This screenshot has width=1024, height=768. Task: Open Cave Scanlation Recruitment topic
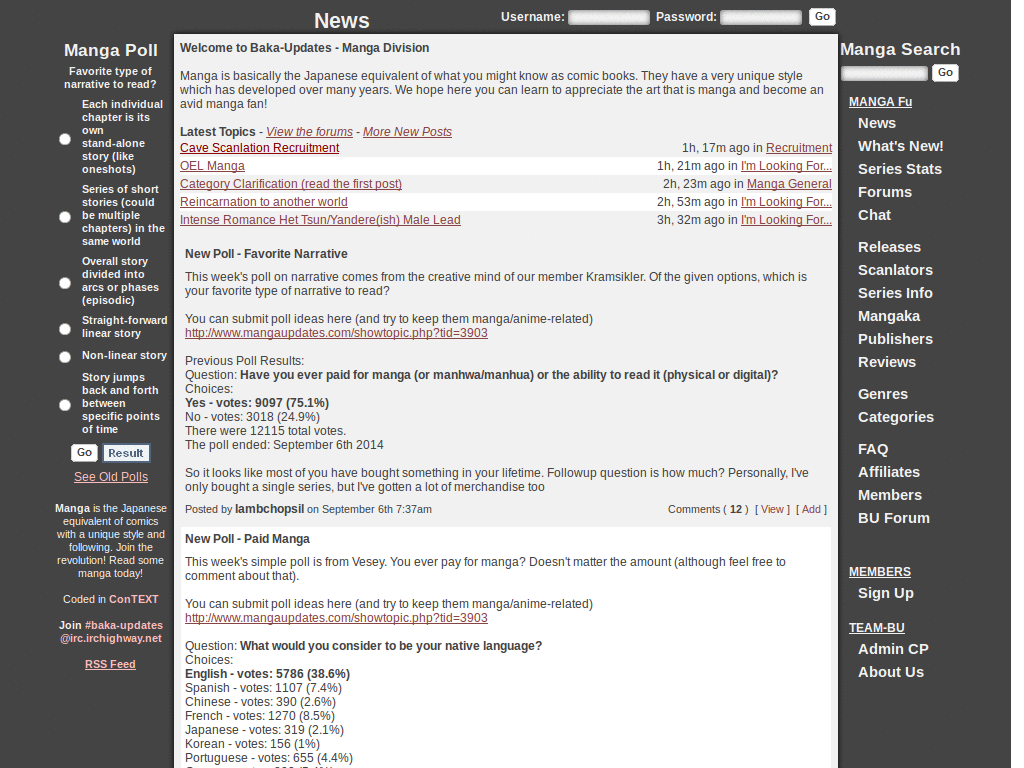(259, 148)
